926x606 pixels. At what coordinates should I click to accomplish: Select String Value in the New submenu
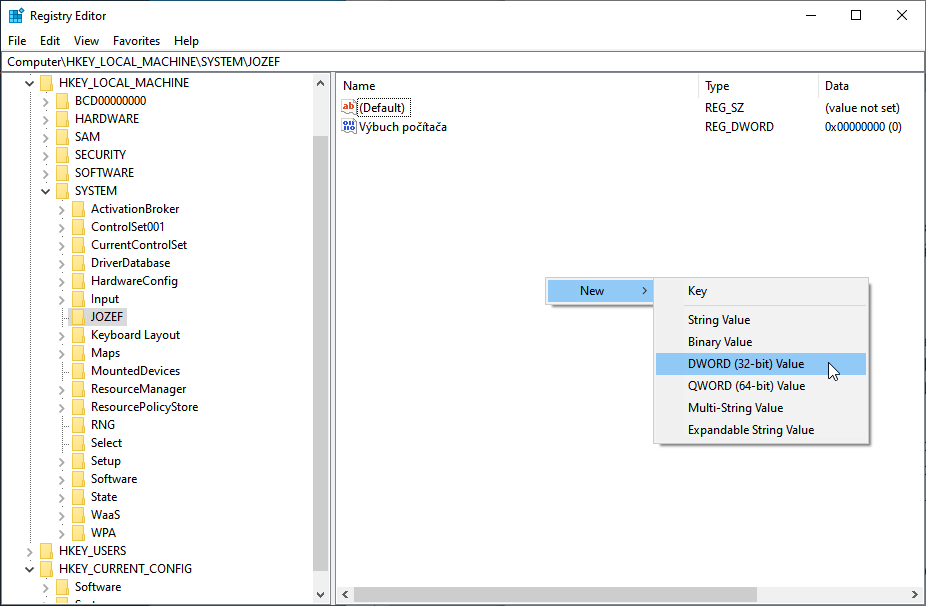(x=718, y=320)
